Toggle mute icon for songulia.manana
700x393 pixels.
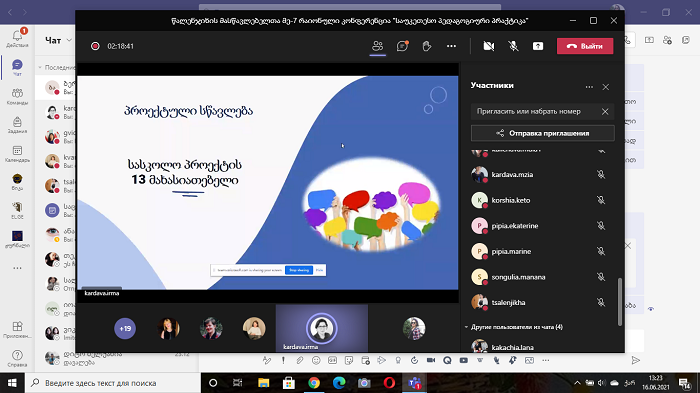pyautogui.click(x=601, y=277)
